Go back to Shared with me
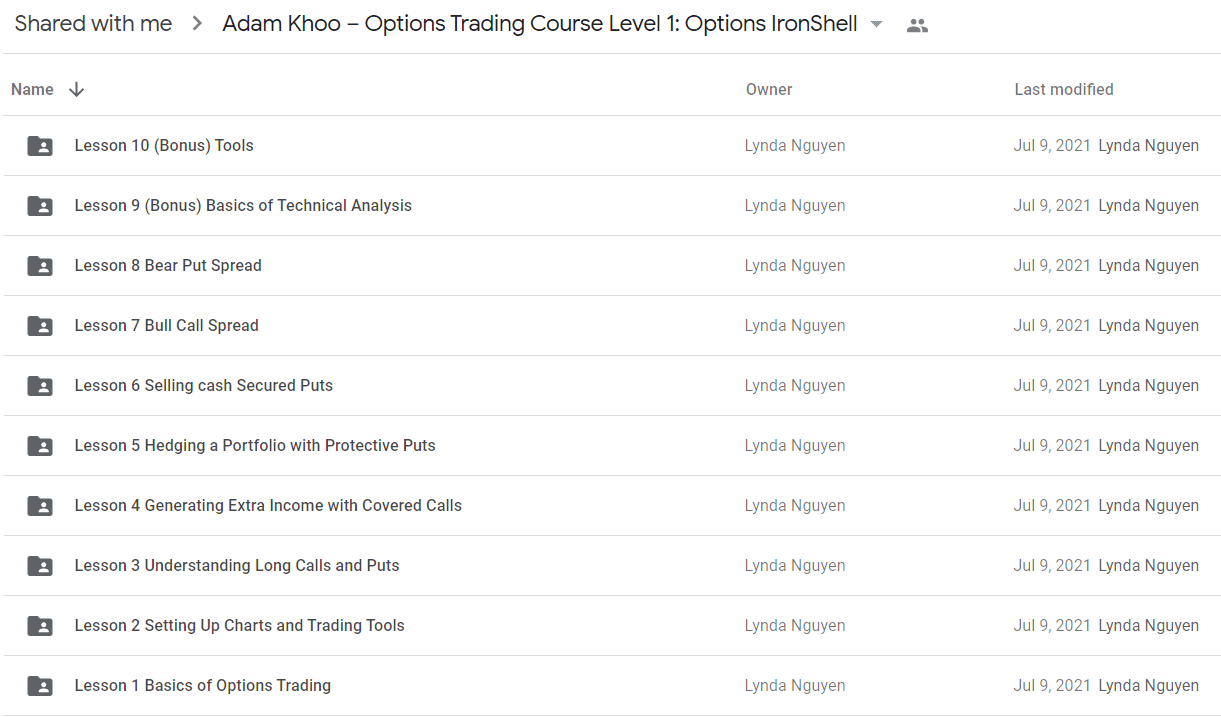Viewport: 1221px width, 717px height. click(93, 24)
